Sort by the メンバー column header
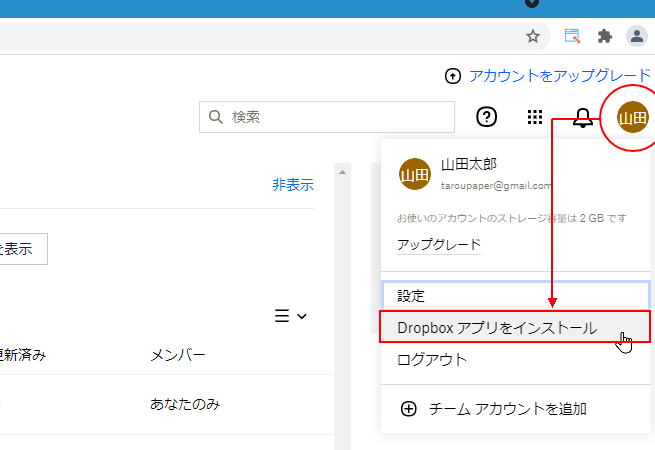This screenshot has height=450, width=655. [178, 355]
